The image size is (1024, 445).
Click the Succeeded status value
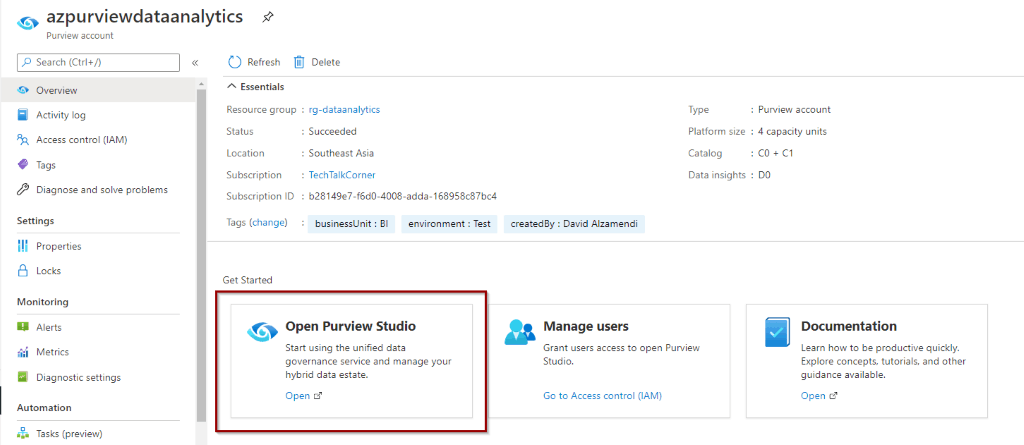tap(333, 131)
